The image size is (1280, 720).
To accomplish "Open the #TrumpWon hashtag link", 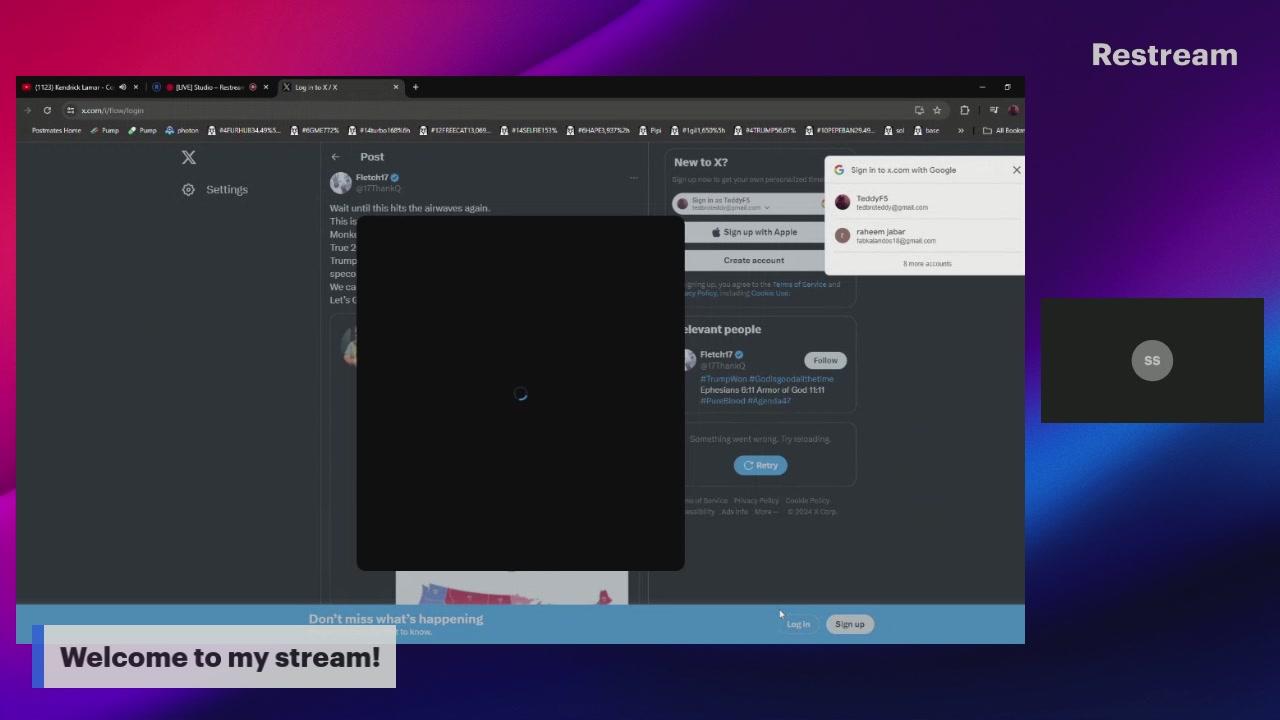I will tap(723, 379).
